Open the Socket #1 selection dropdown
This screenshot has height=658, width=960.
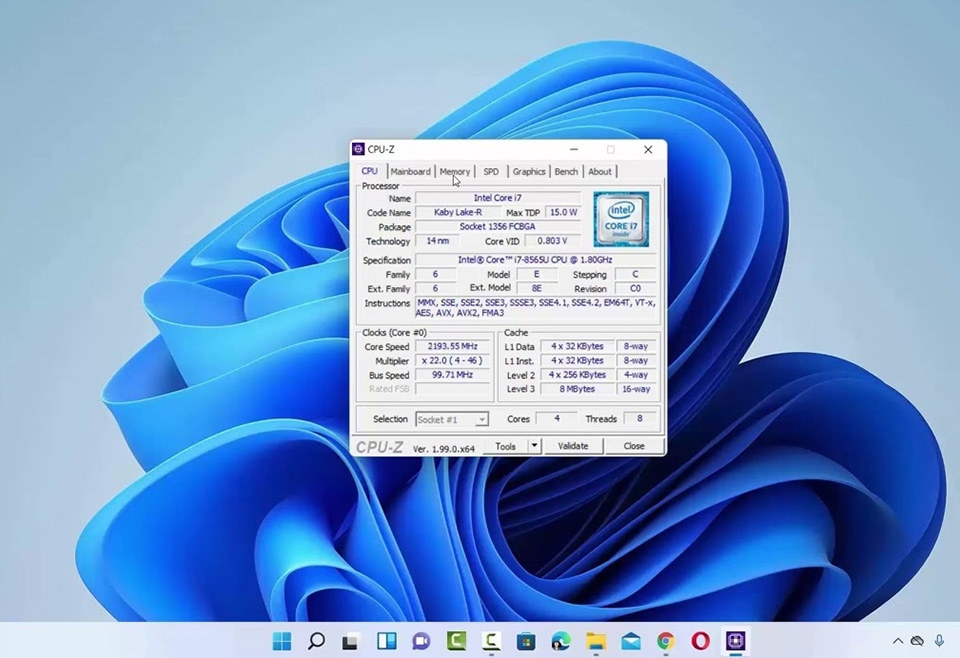point(452,419)
